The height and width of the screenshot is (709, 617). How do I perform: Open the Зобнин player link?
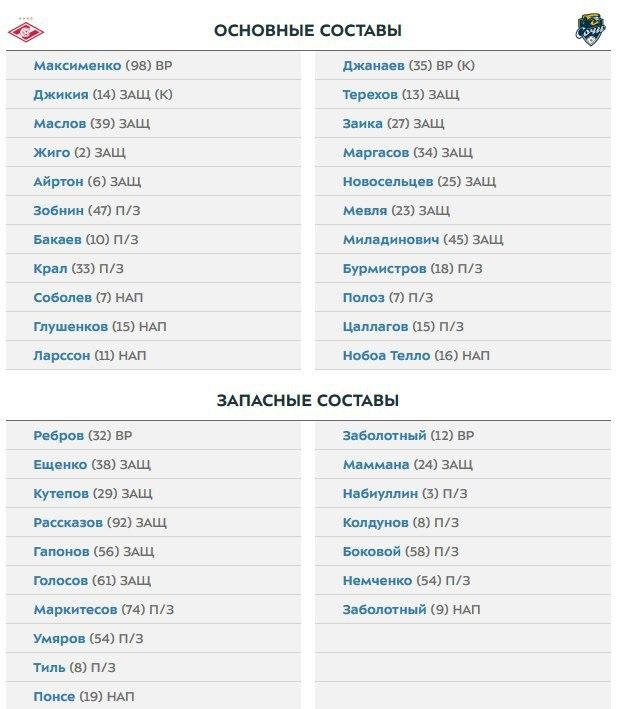click(60, 211)
